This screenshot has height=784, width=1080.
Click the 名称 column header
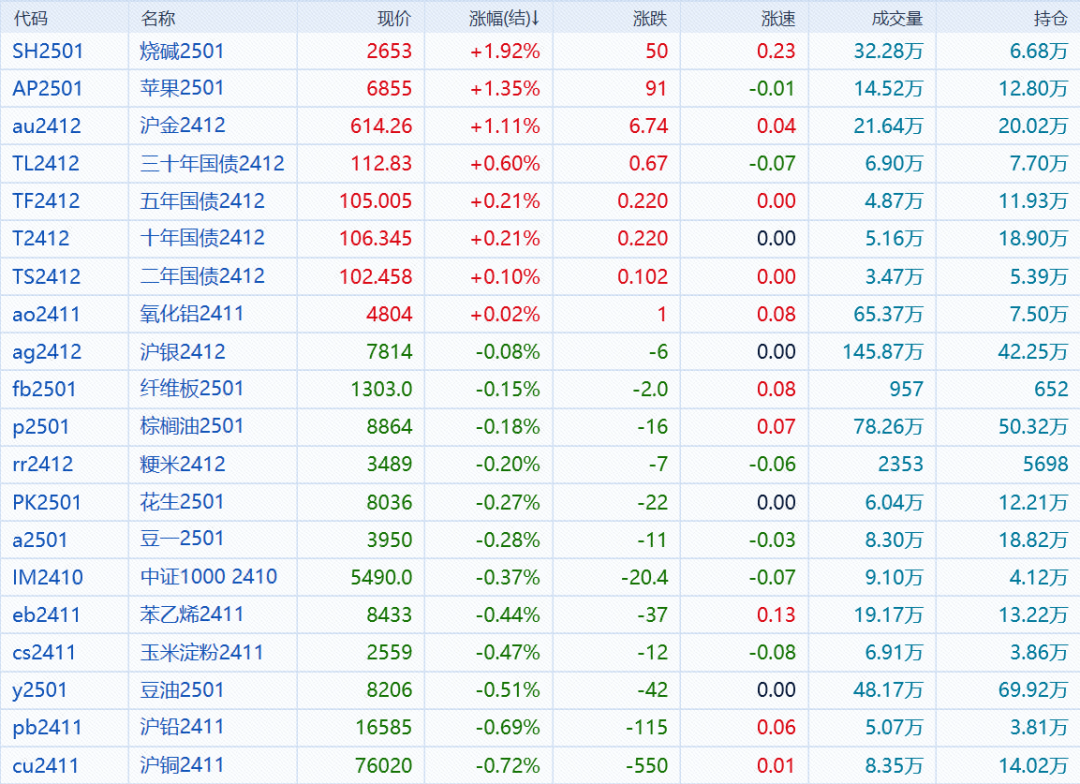pos(157,19)
